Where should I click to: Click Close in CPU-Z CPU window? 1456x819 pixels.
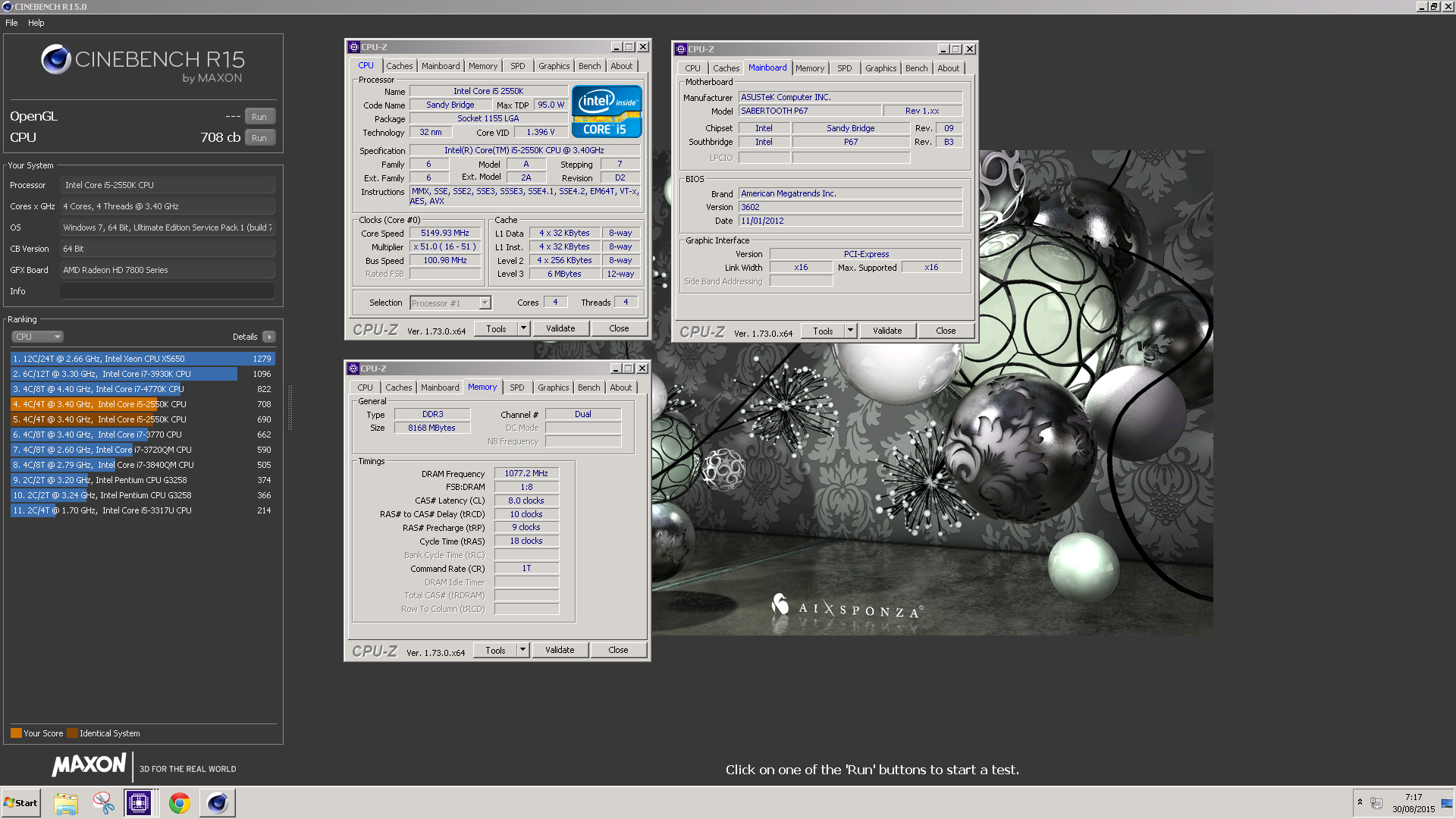[619, 328]
